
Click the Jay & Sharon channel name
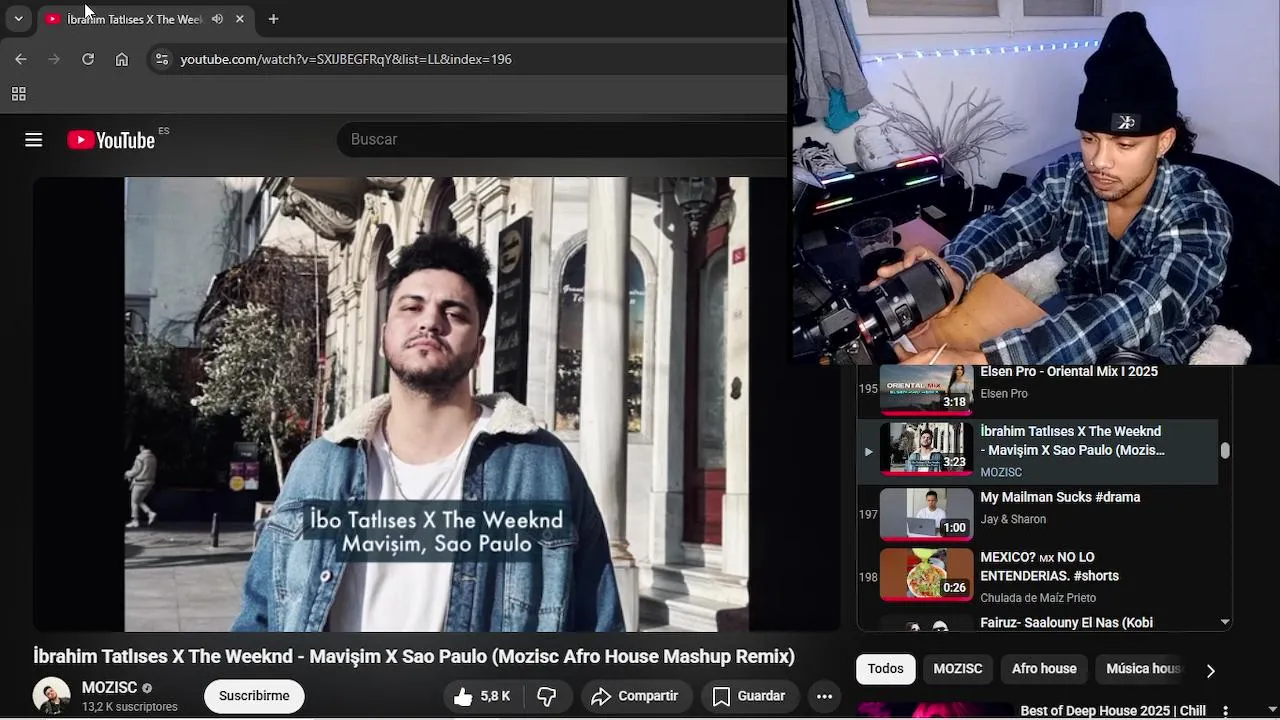coord(1013,519)
